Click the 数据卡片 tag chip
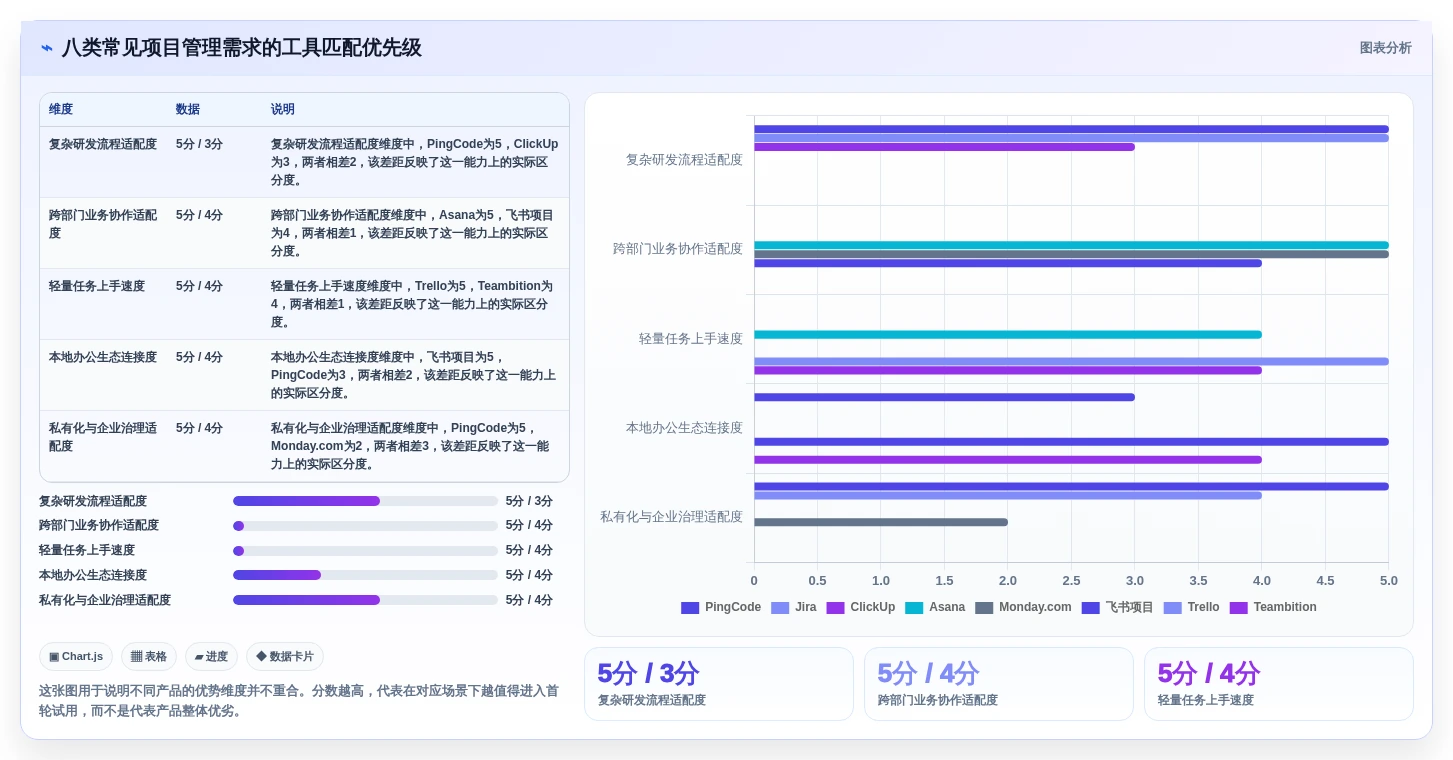The width and height of the screenshot is (1453, 760). point(285,657)
